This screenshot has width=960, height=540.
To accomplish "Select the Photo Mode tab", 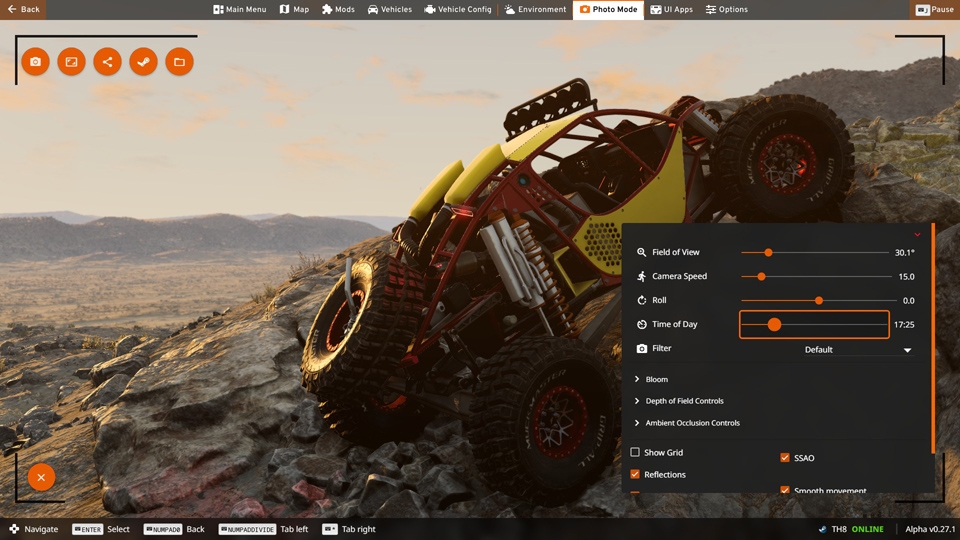I will click(609, 9).
